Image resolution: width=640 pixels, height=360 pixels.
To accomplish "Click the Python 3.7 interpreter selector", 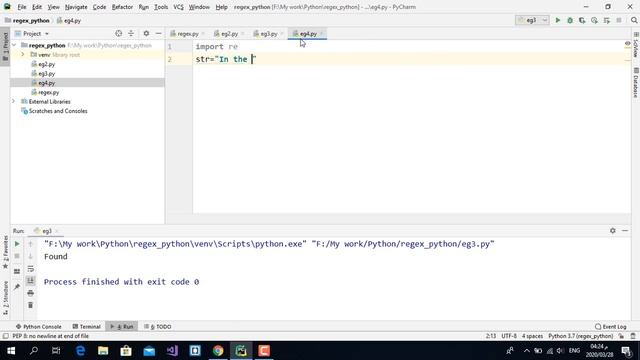I will tap(580, 336).
